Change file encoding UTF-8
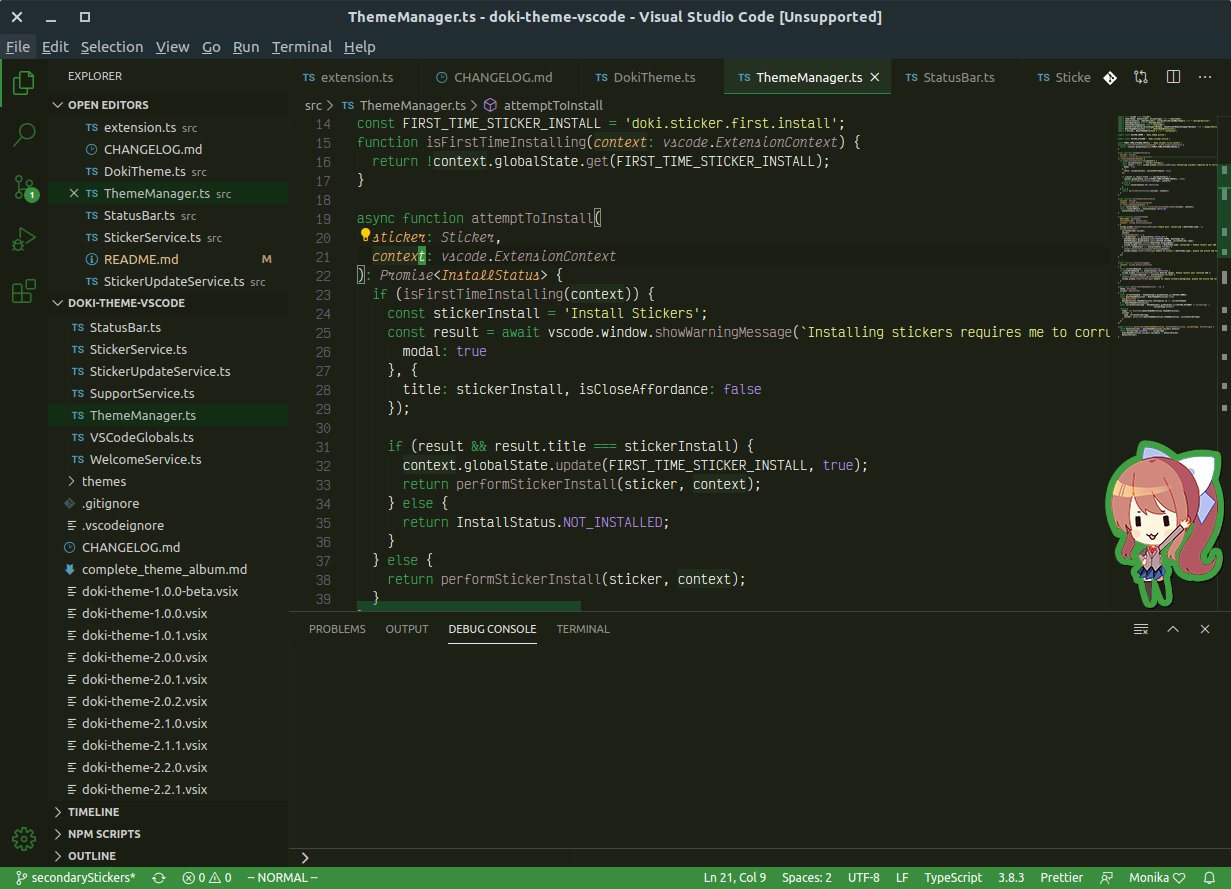 (864, 878)
